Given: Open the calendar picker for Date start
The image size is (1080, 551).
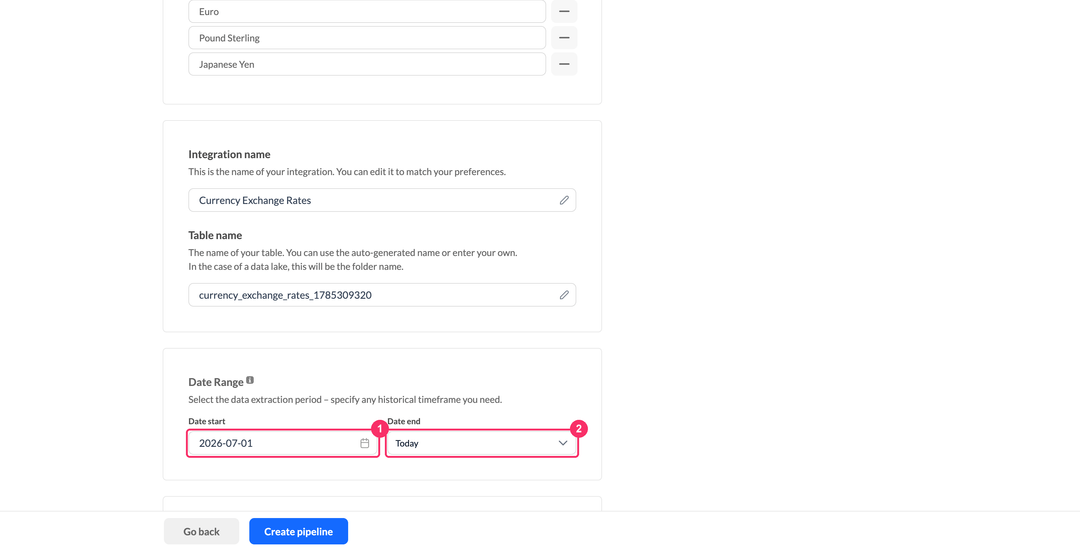Looking at the screenshot, I should [x=364, y=444].
